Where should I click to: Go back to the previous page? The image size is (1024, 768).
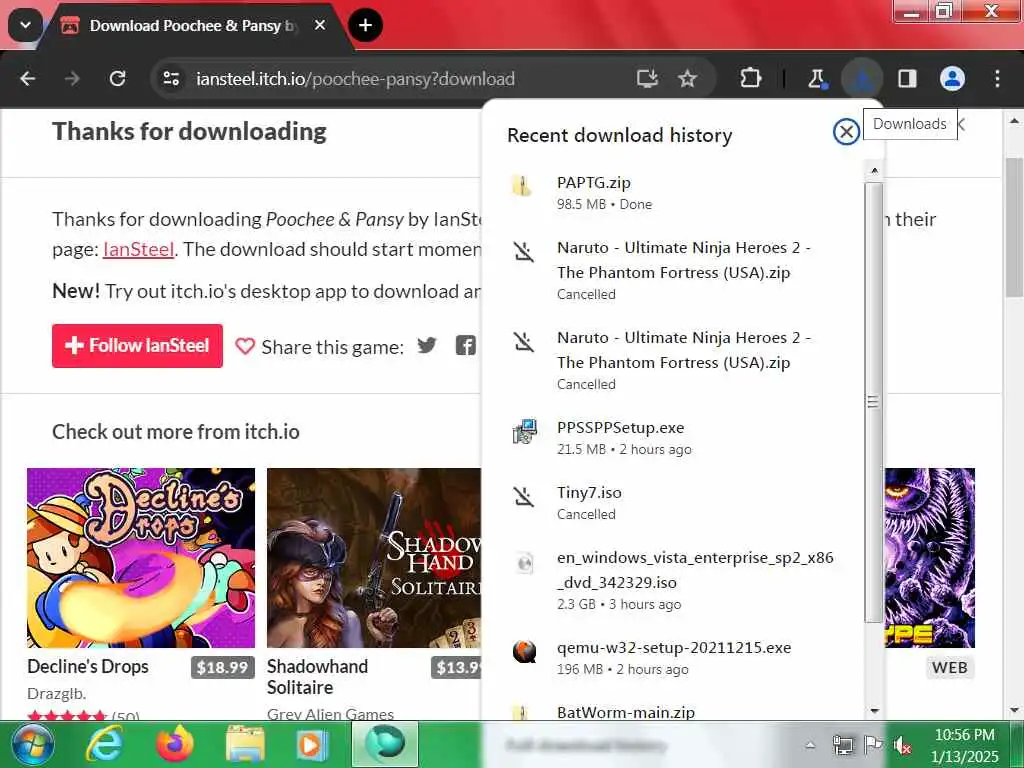point(27,79)
